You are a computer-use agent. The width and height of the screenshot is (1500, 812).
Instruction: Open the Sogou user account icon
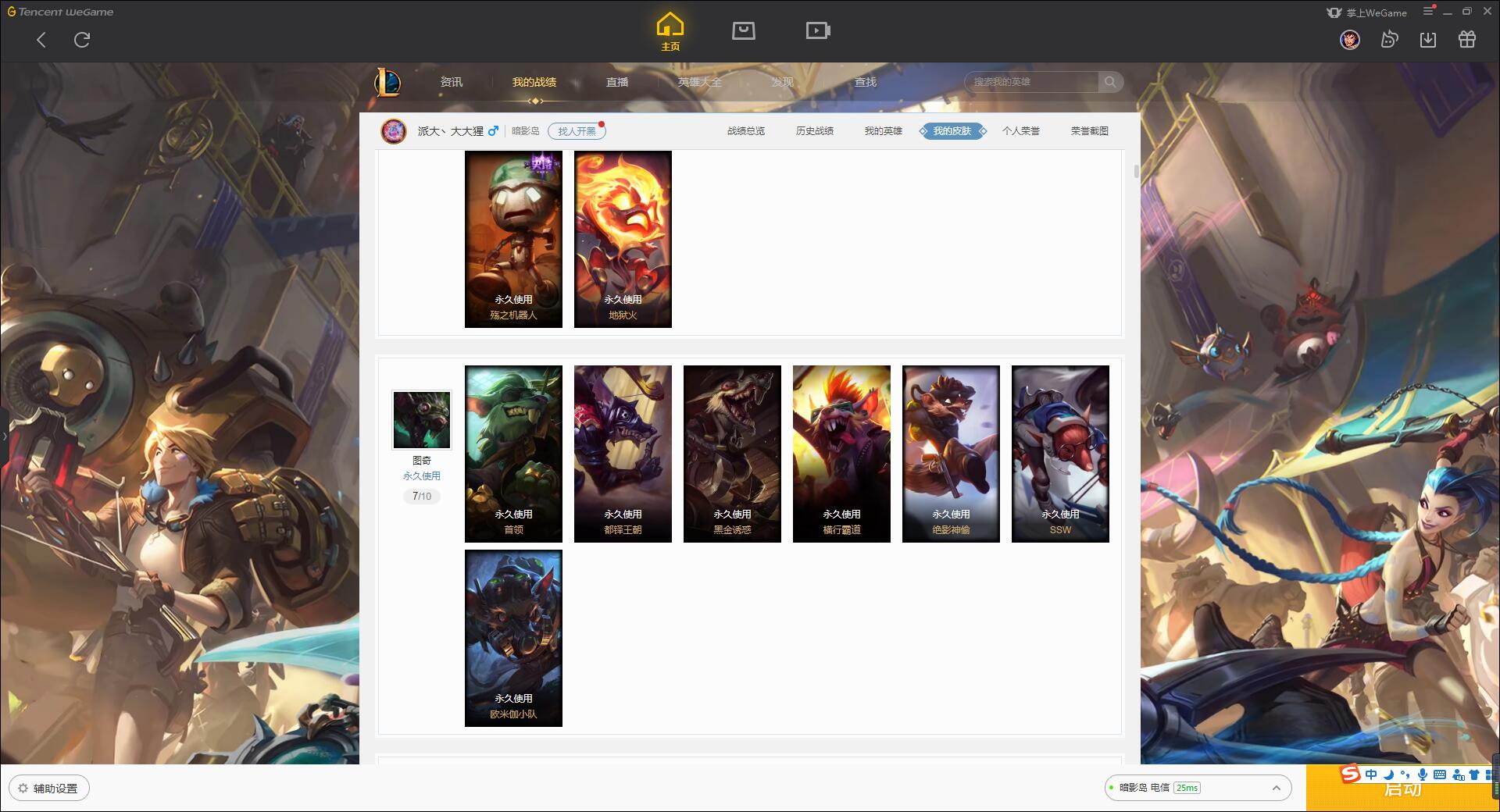coord(1458,775)
